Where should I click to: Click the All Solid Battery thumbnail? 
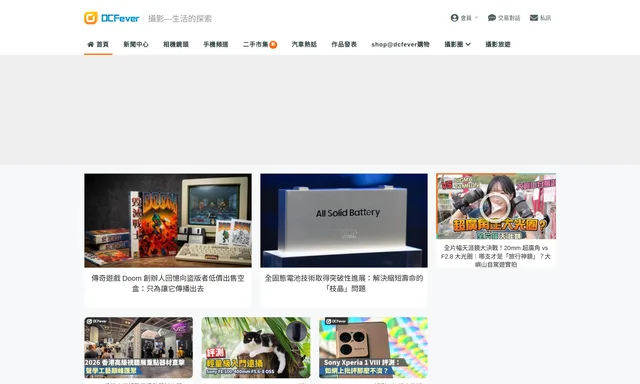tap(344, 220)
